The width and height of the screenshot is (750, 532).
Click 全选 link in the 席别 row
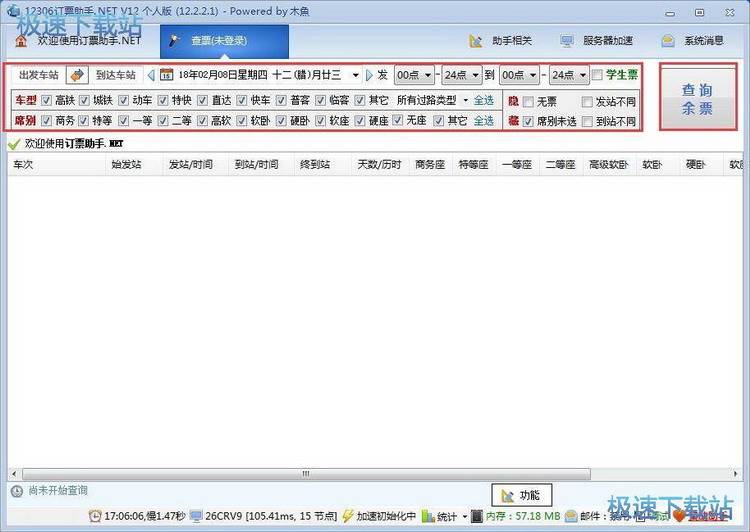(484, 121)
